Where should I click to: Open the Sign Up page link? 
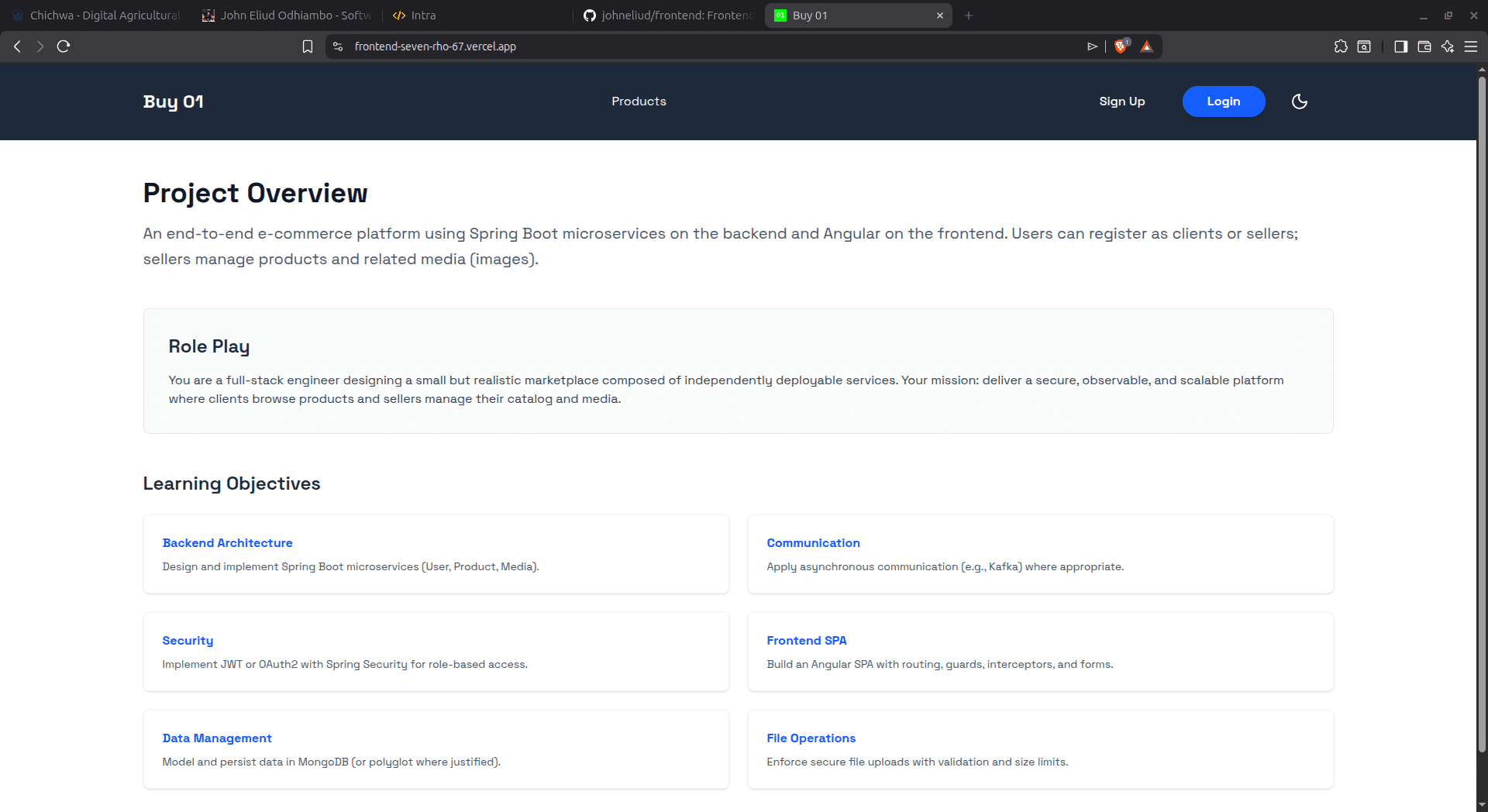click(1121, 101)
